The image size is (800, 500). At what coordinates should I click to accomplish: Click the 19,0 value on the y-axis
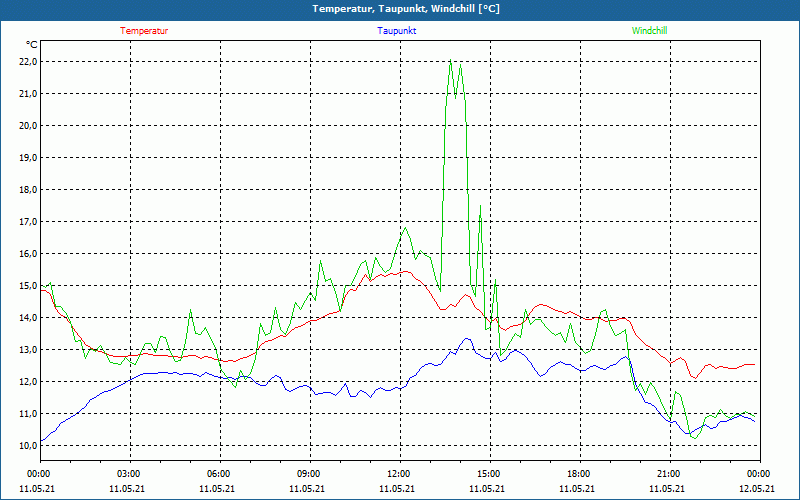tap(28, 158)
